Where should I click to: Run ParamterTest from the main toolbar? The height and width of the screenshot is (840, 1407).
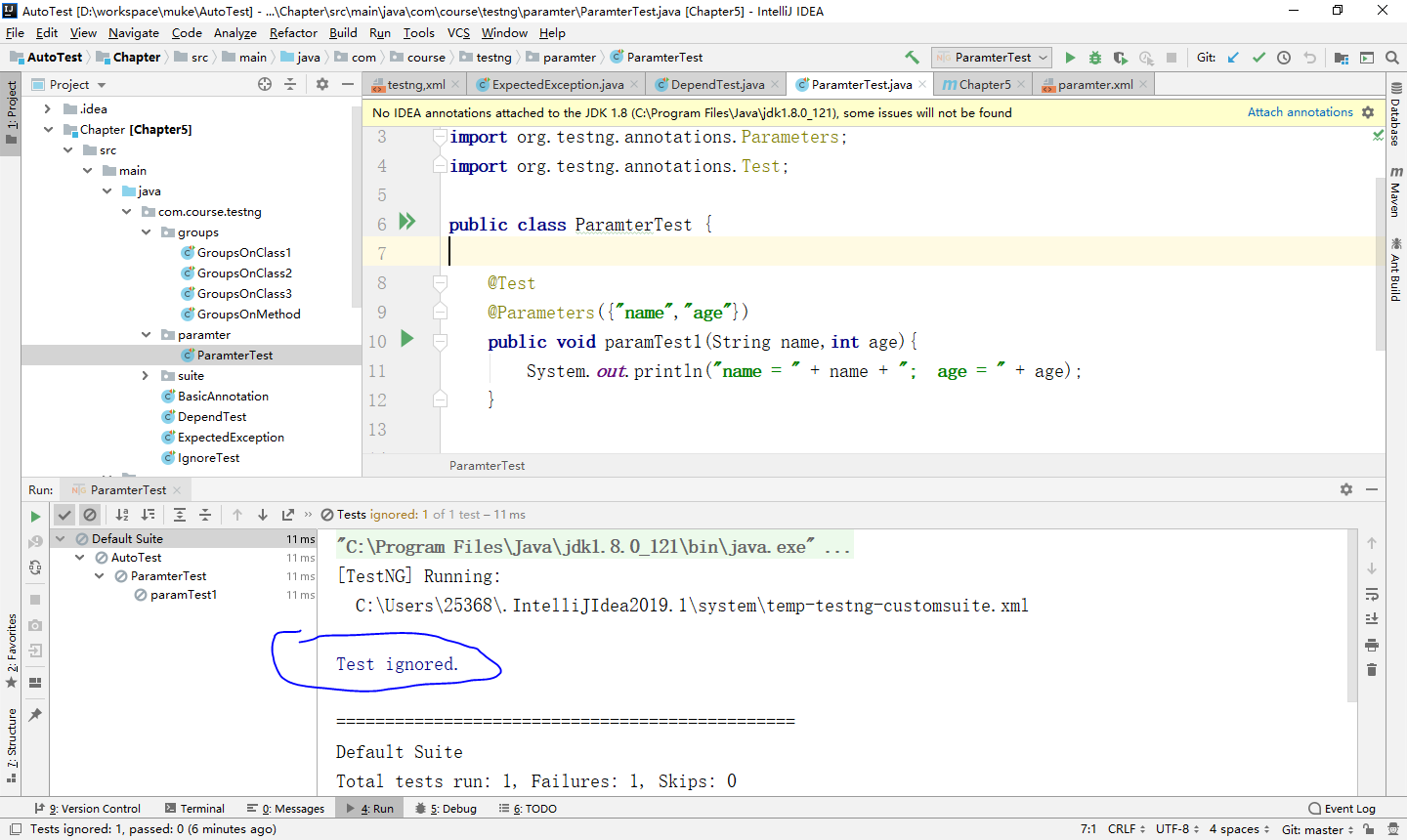point(1070,58)
